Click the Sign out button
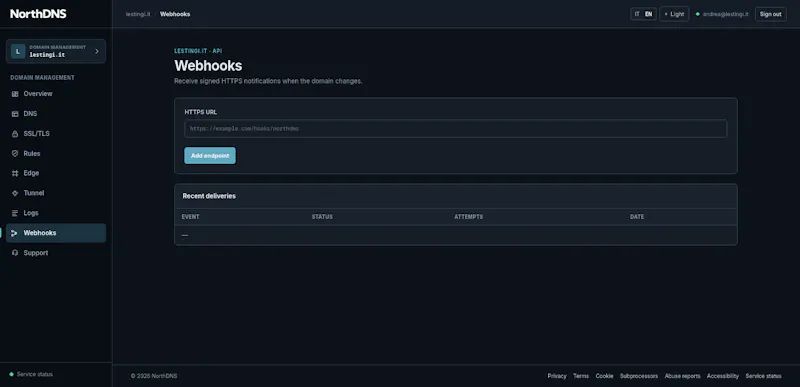The image size is (800, 387). click(x=770, y=14)
